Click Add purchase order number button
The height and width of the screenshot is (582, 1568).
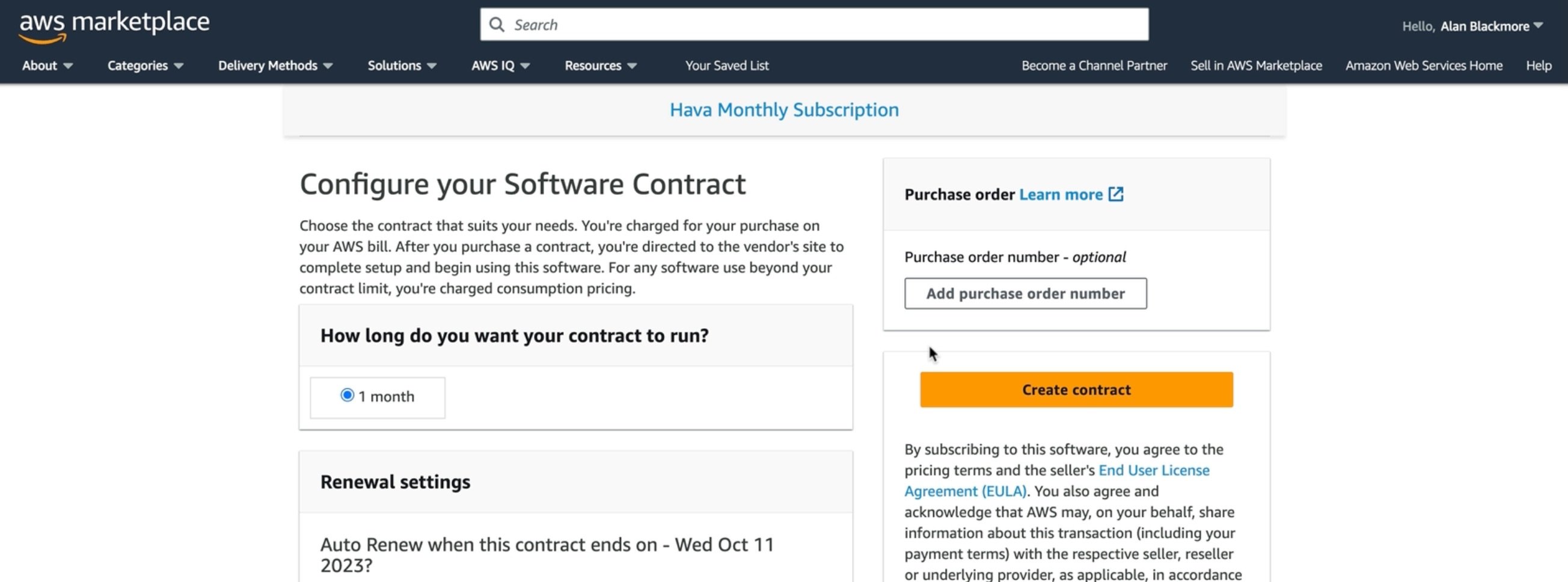[1025, 293]
